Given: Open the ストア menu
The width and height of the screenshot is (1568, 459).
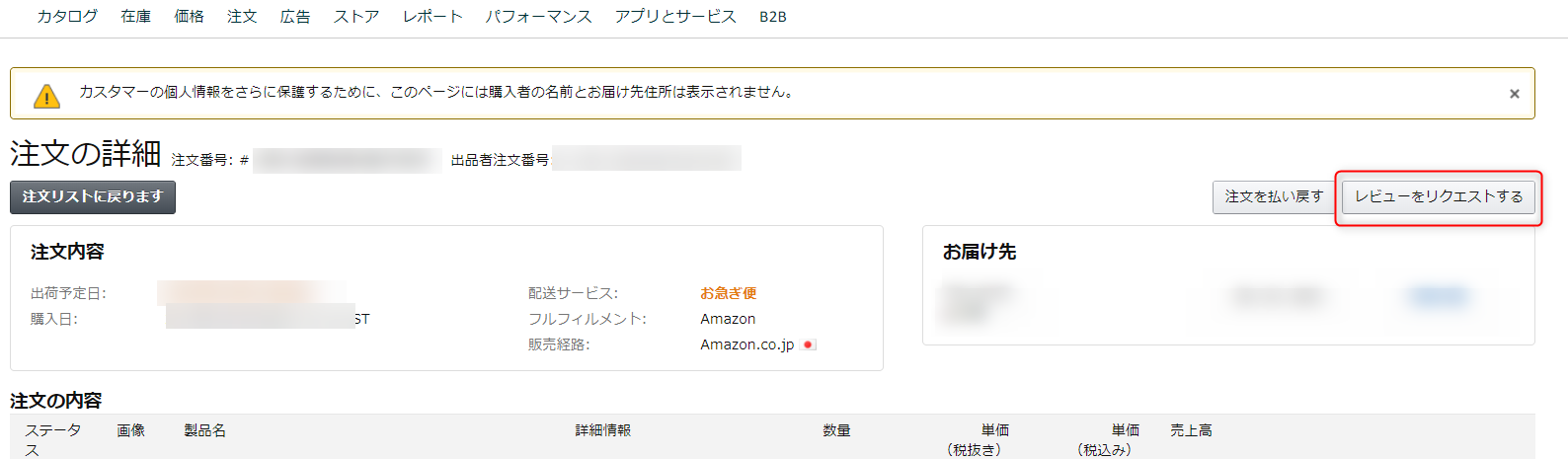Looking at the screenshot, I should (x=356, y=17).
